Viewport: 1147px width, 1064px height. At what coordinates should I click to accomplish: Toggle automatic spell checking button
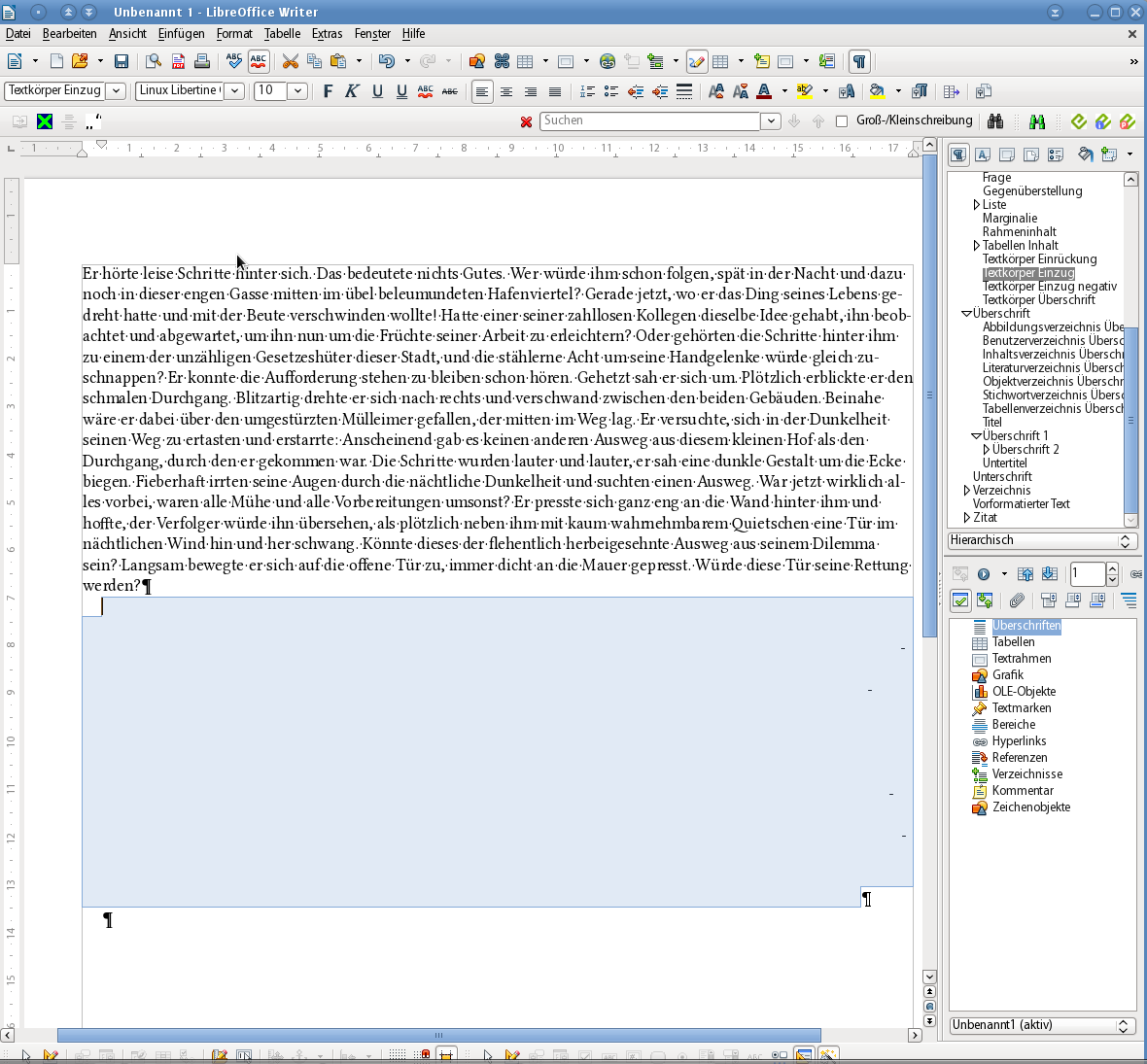(x=259, y=61)
